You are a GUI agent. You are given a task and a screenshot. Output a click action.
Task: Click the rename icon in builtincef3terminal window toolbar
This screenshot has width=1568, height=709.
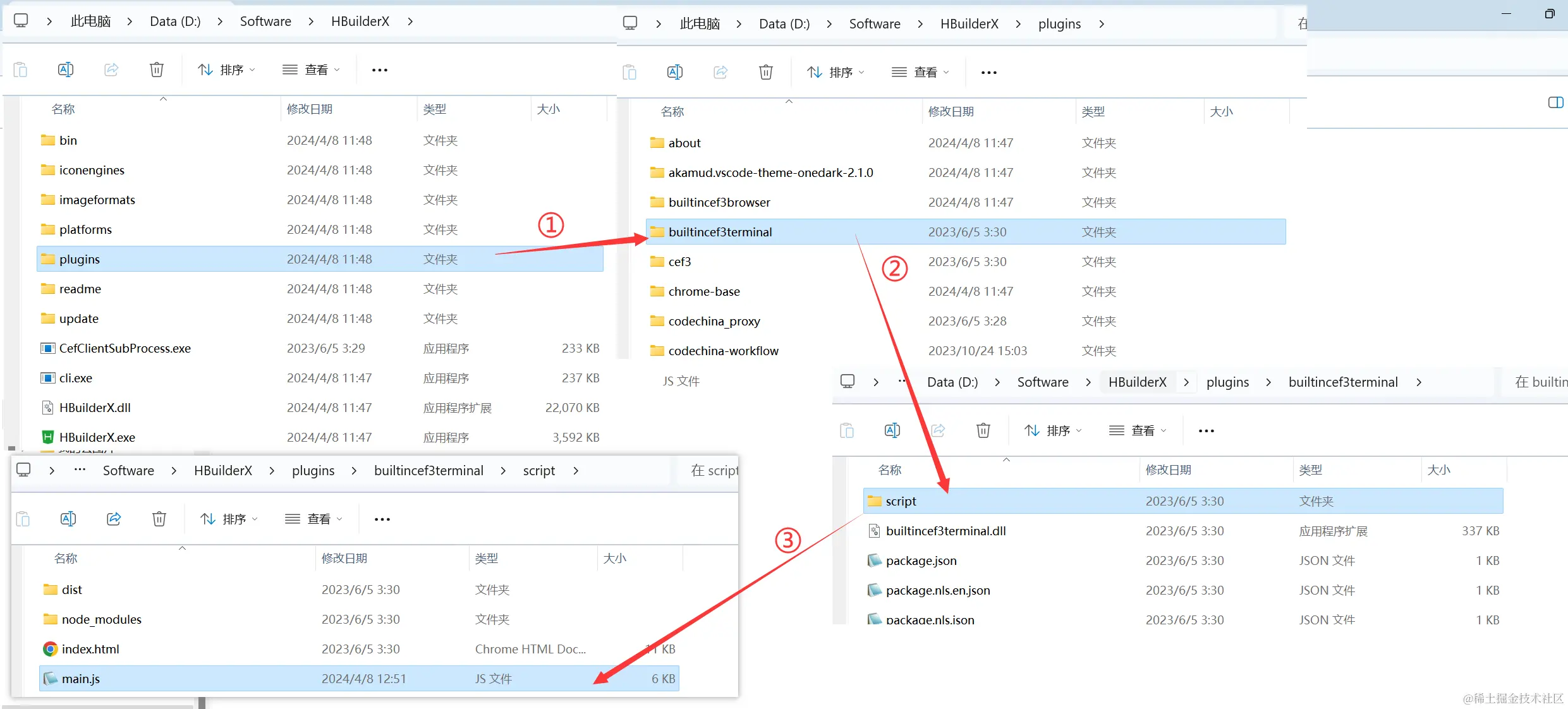(x=892, y=430)
